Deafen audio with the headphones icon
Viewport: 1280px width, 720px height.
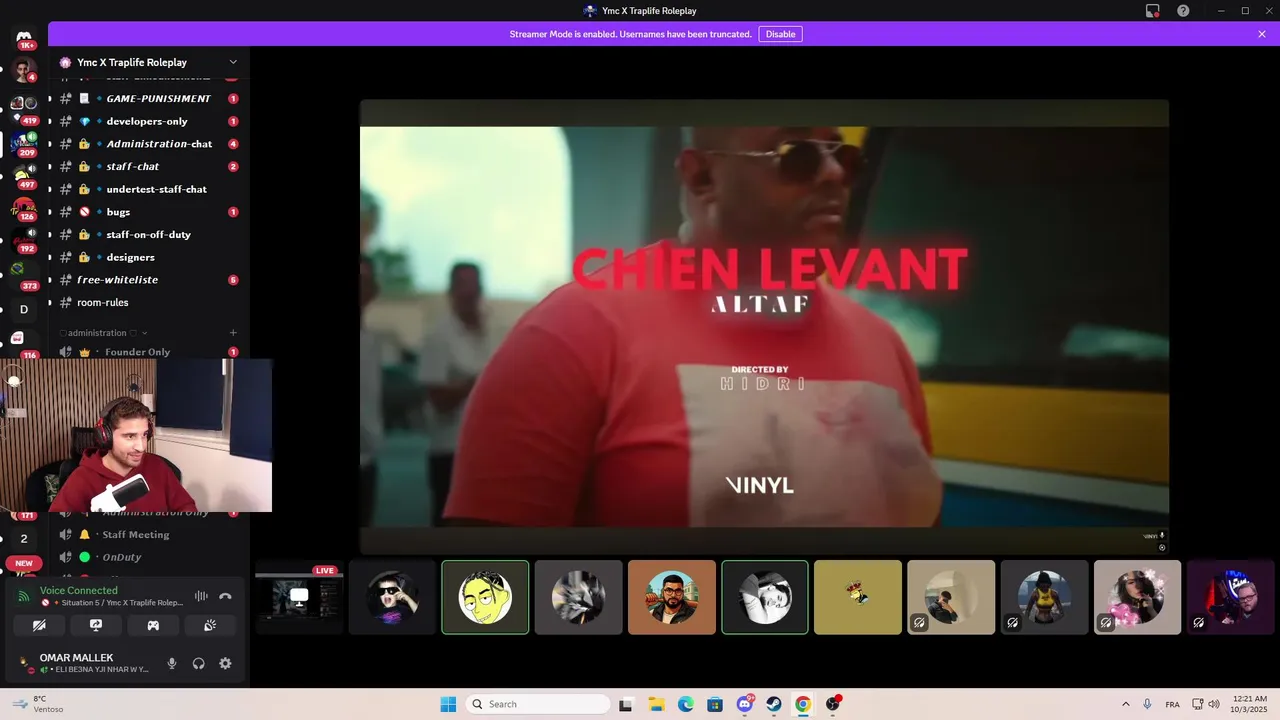198,663
